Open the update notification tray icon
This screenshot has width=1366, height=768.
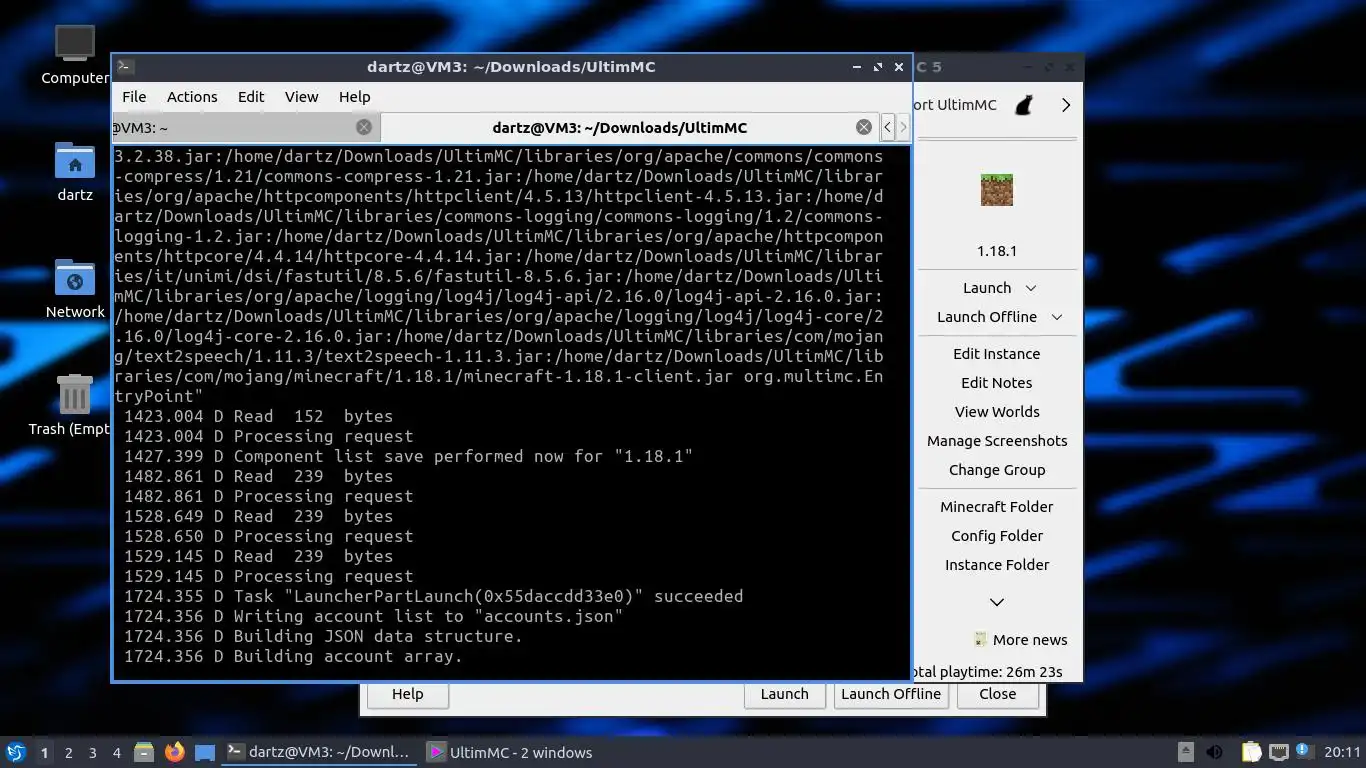click(x=1302, y=751)
